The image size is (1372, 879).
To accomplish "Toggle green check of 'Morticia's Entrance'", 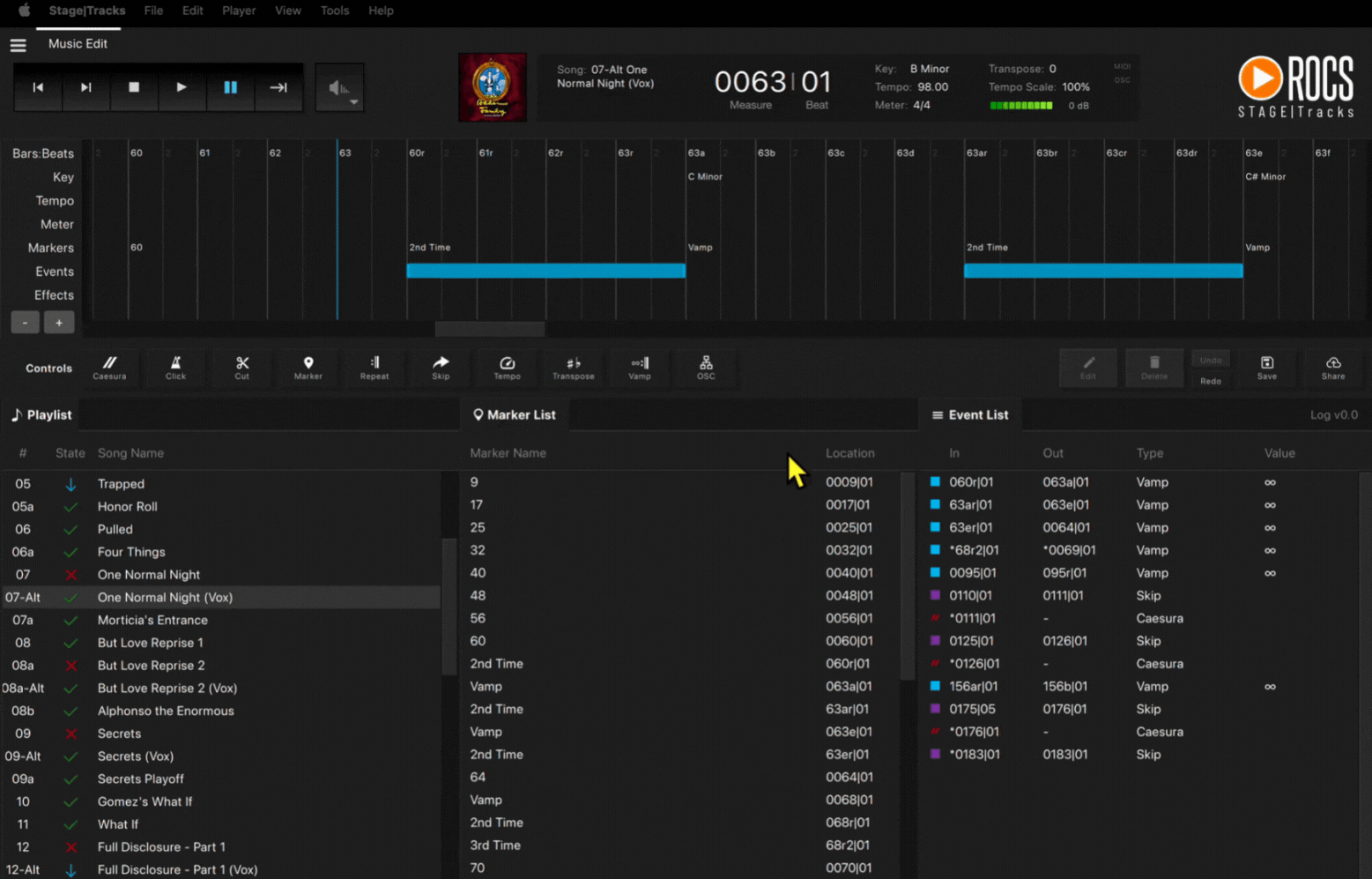I will tap(71, 620).
